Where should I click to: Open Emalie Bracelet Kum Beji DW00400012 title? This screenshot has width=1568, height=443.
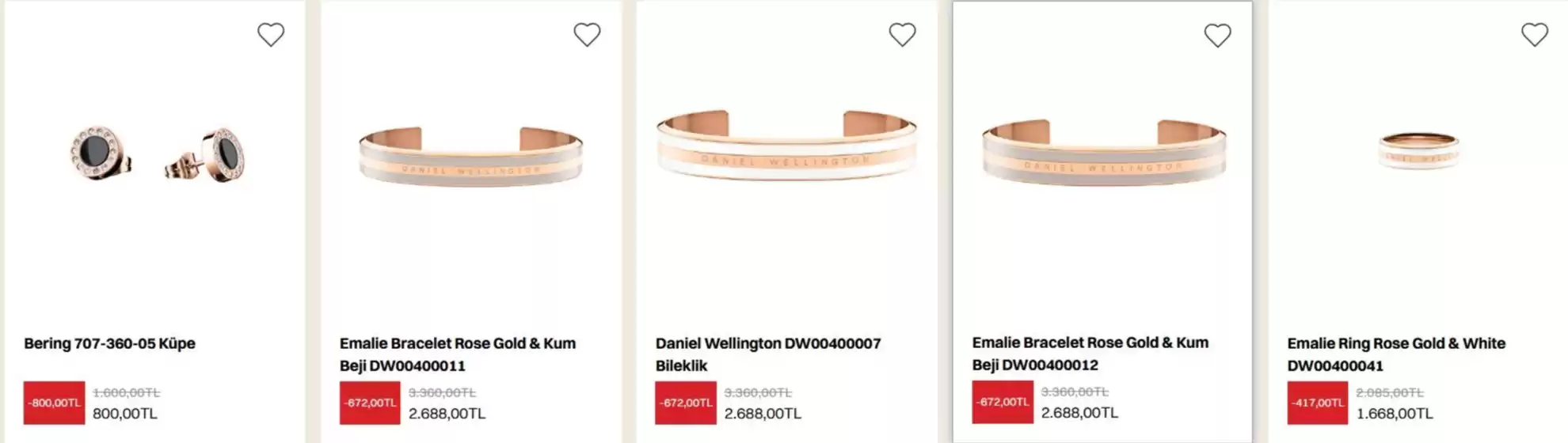click(x=1090, y=354)
